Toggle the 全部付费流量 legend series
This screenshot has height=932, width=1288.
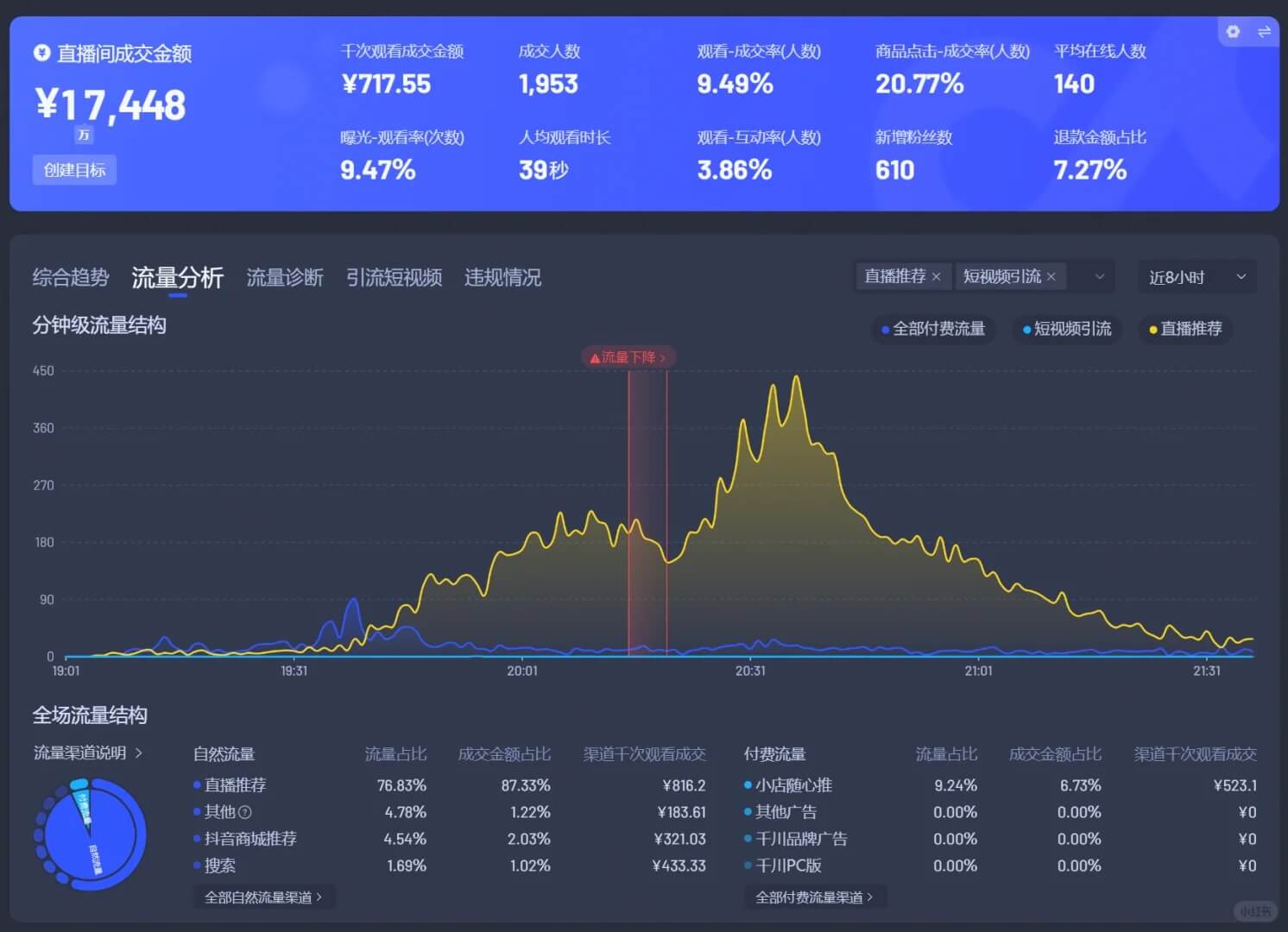[x=932, y=329]
